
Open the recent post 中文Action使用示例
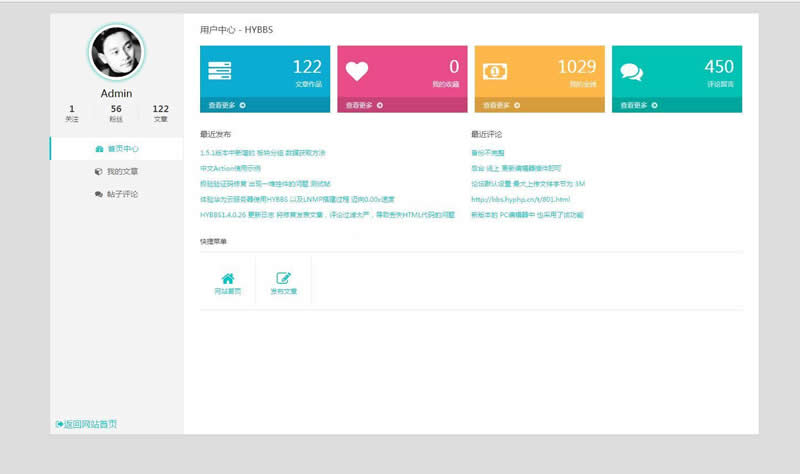coord(230,168)
